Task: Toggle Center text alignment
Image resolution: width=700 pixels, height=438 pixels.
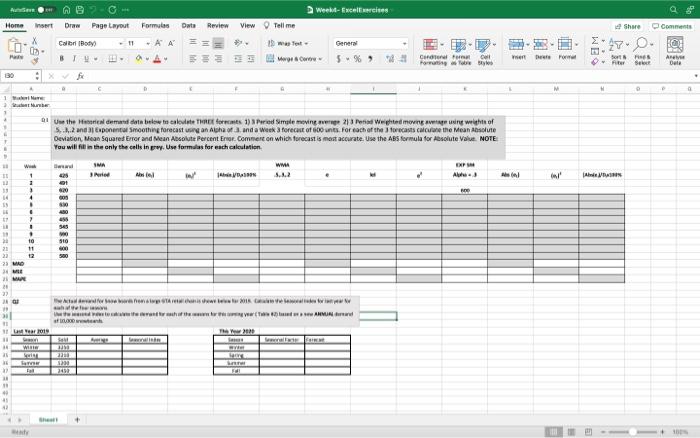Action: pos(205,58)
